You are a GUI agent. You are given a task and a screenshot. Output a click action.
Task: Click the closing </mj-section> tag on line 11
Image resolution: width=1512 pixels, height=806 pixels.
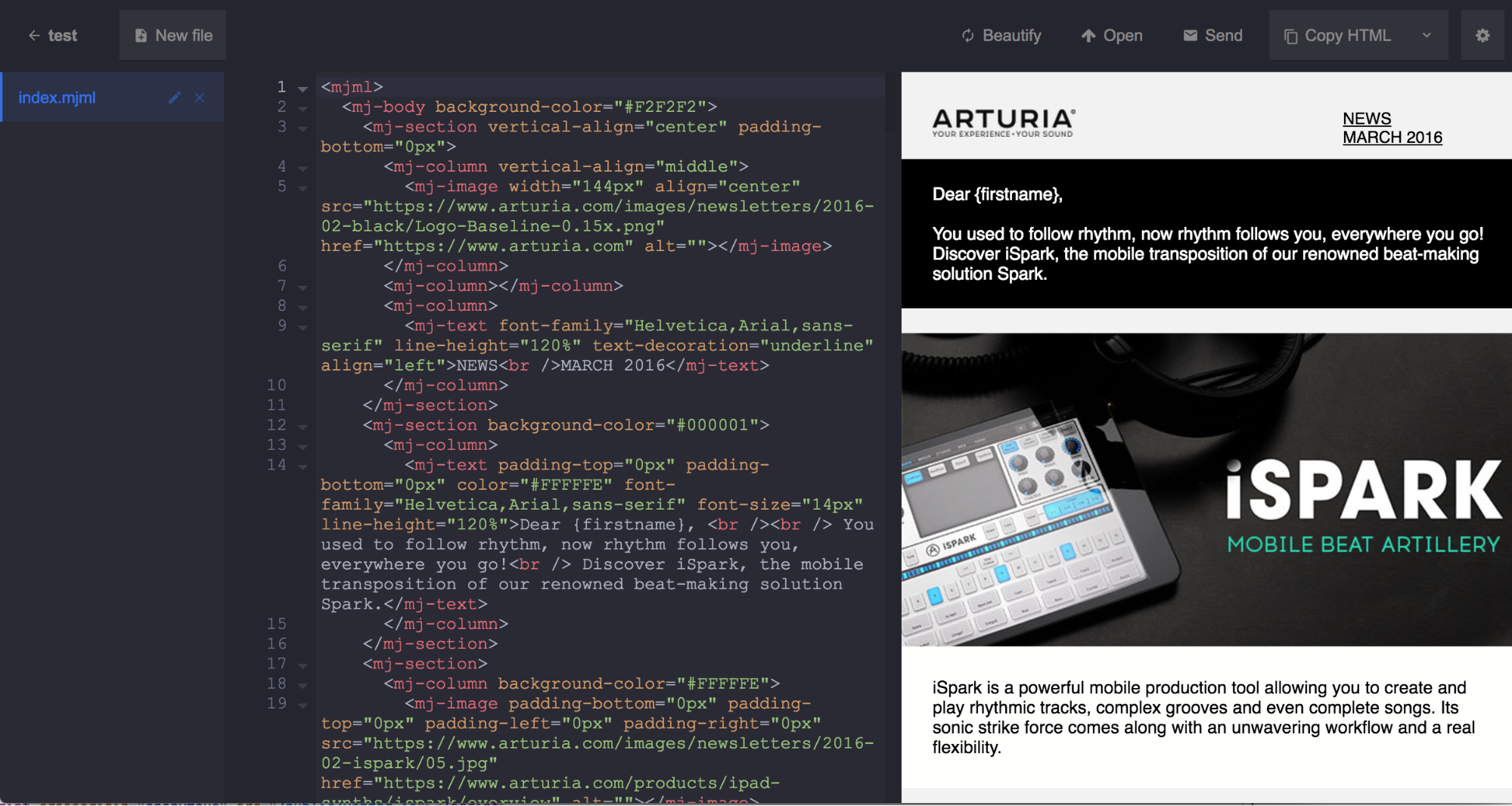click(x=430, y=405)
